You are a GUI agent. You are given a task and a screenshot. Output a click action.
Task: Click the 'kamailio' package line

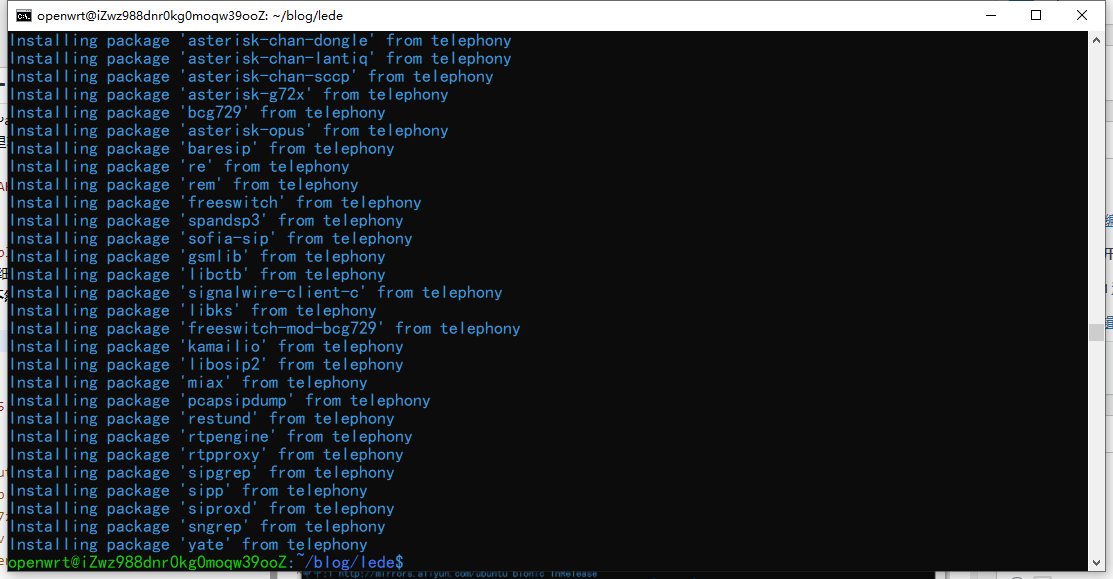click(206, 347)
